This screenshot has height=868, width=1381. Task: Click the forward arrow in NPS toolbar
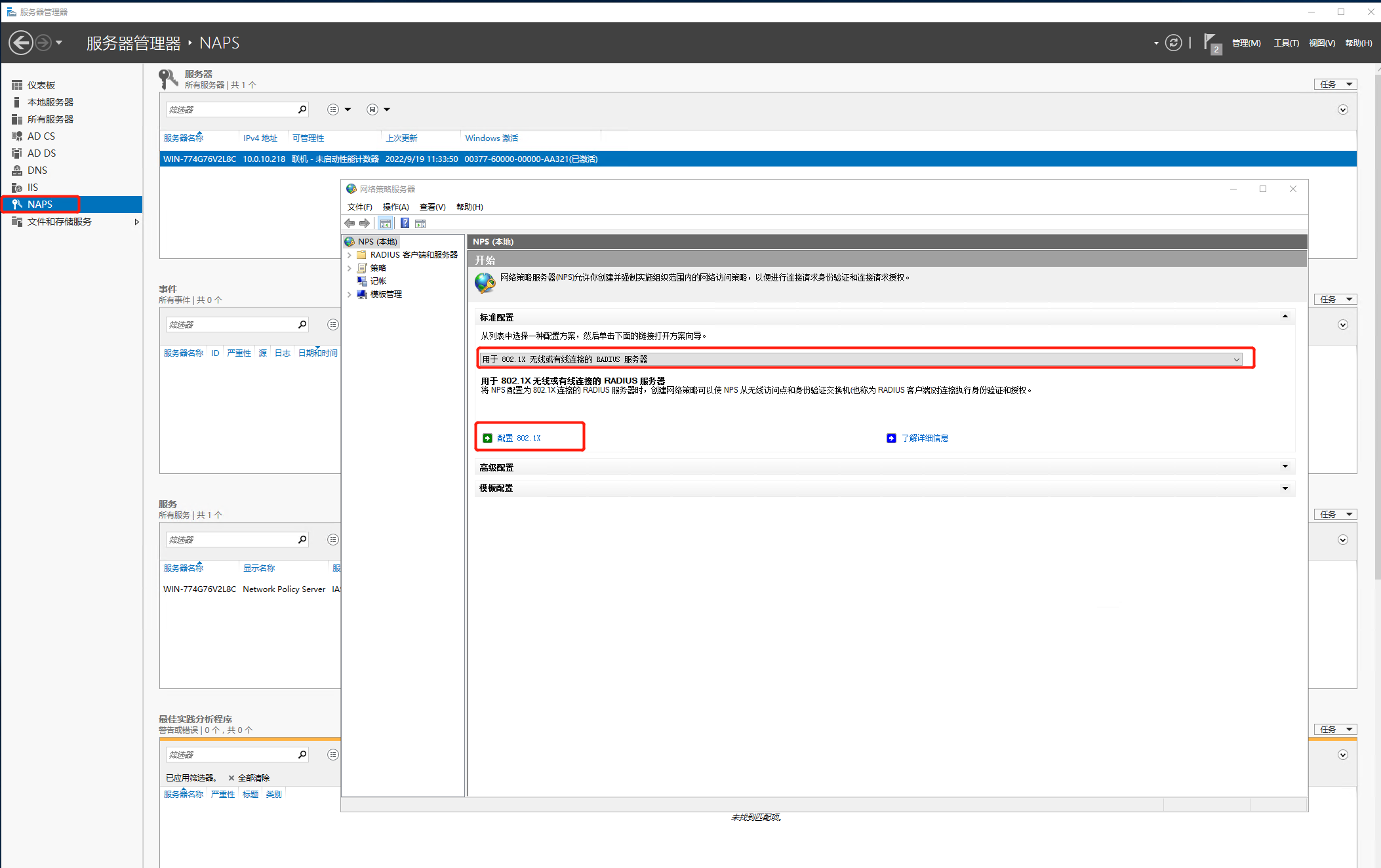365,224
